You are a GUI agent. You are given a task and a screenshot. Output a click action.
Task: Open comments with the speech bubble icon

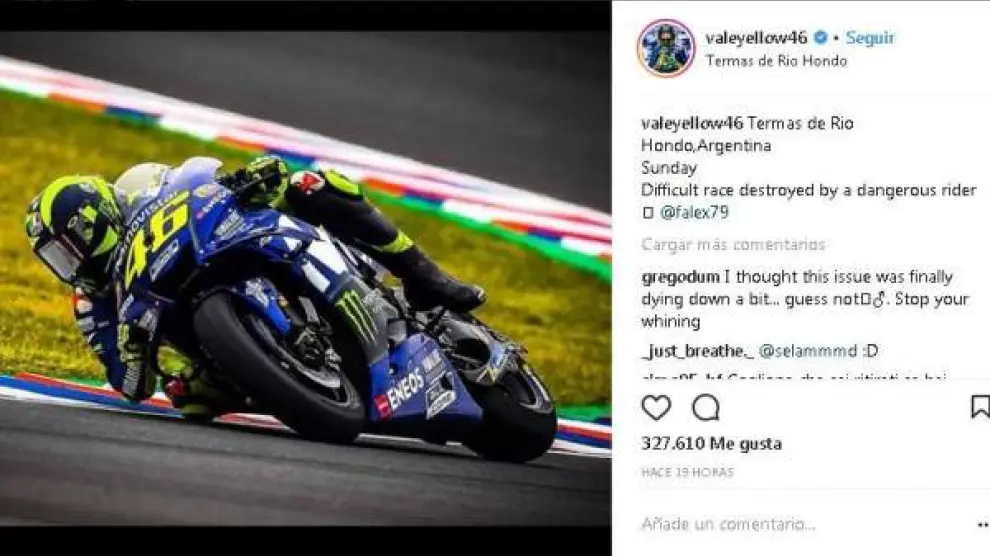pos(705,408)
